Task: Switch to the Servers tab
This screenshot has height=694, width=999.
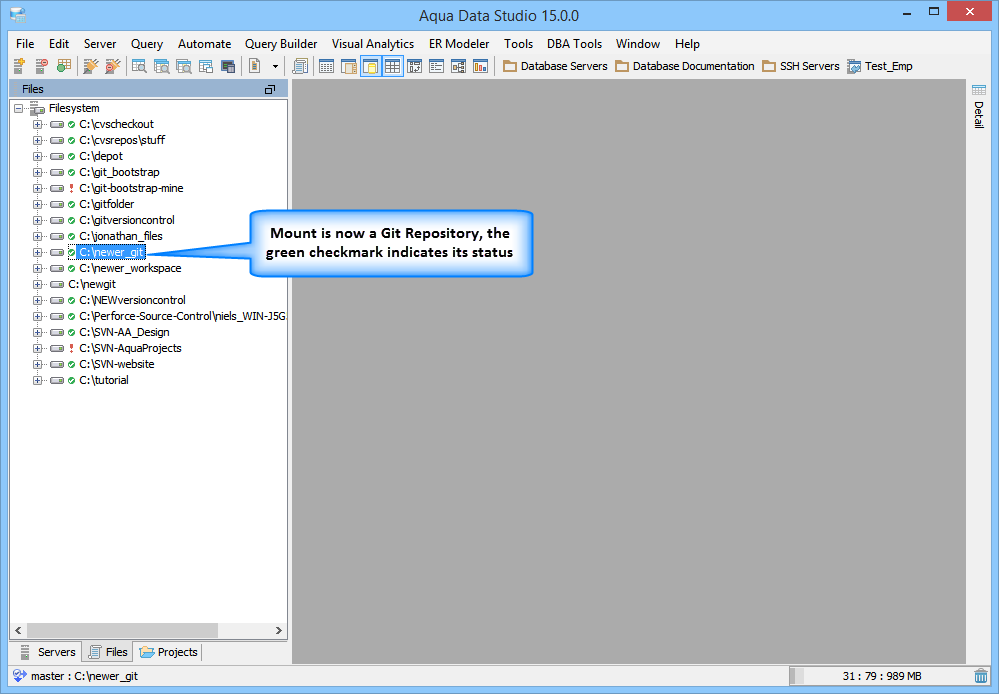Action: [x=47, y=652]
